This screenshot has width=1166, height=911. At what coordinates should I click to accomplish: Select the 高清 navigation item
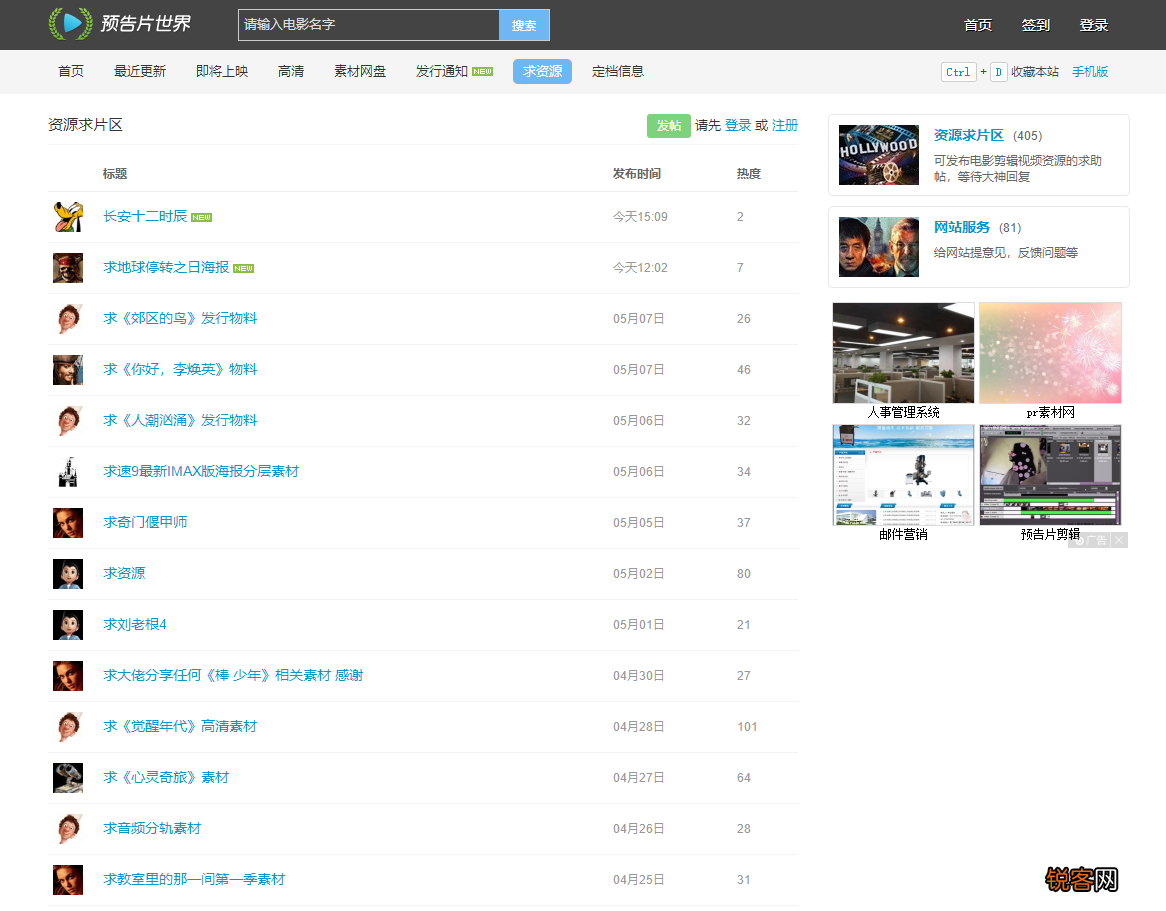coord(291,71)
